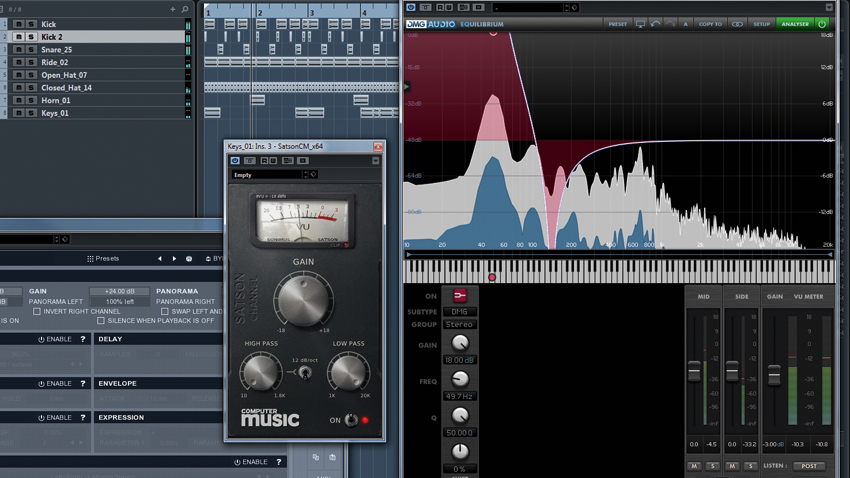Open track list search magnifier
The width and height of the screenshot is (850, 478).
click(x=185, y=9)
